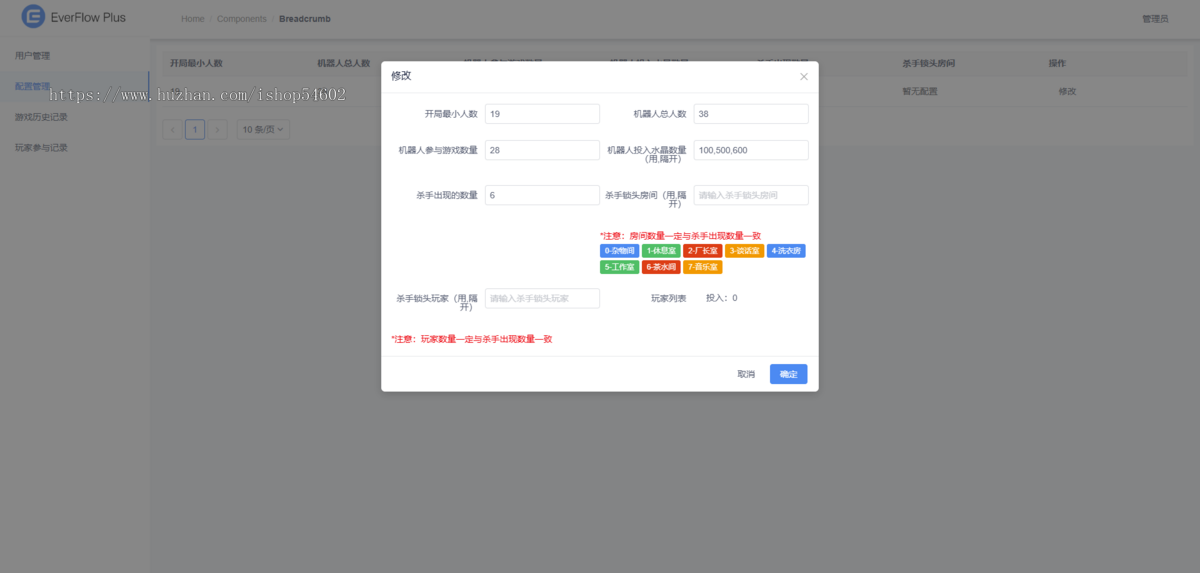Open the 管理员 user menu
The height and width of the screenshot is (573, 1200).
click(1155, 19)
